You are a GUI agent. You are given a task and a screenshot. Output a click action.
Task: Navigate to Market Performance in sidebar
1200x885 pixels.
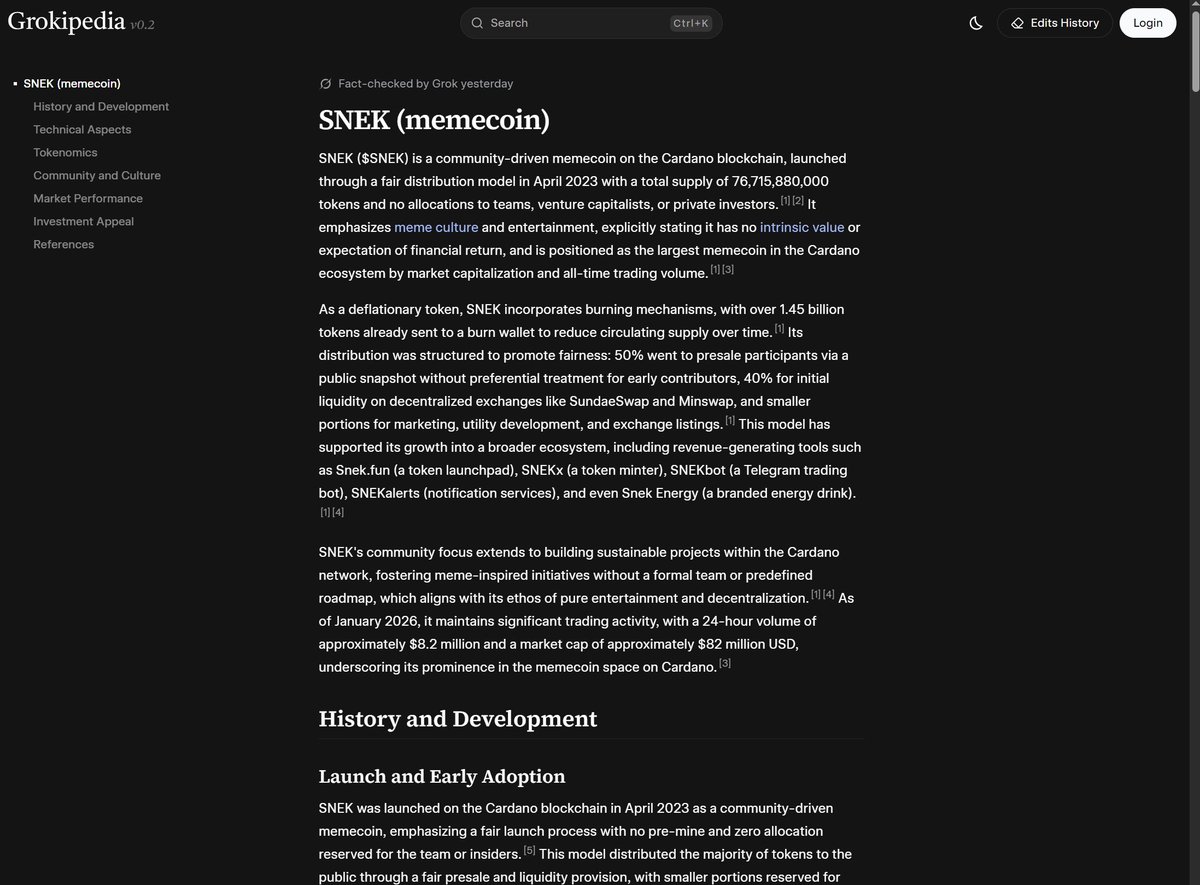pos(88,198)
